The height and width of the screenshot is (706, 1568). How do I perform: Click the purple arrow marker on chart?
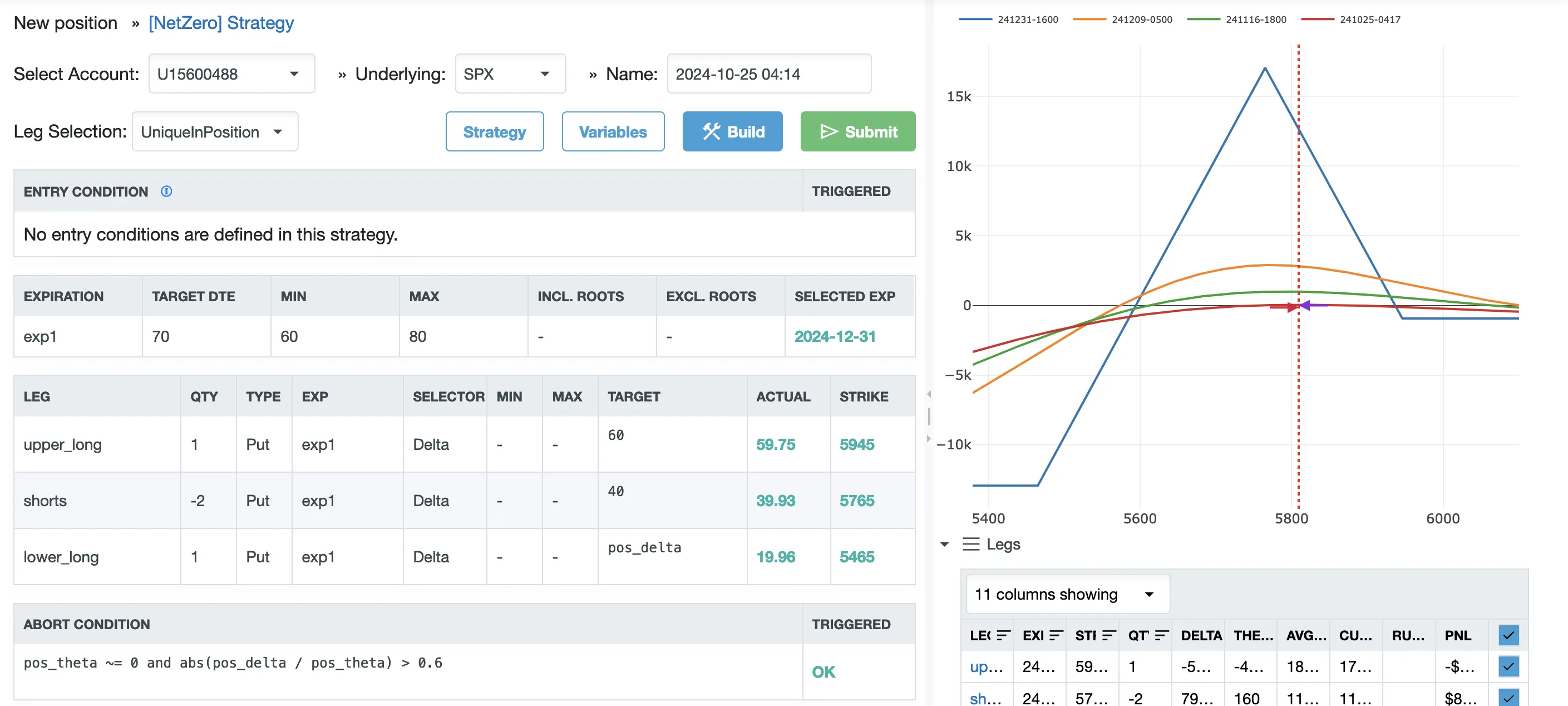coord(1306,305)
